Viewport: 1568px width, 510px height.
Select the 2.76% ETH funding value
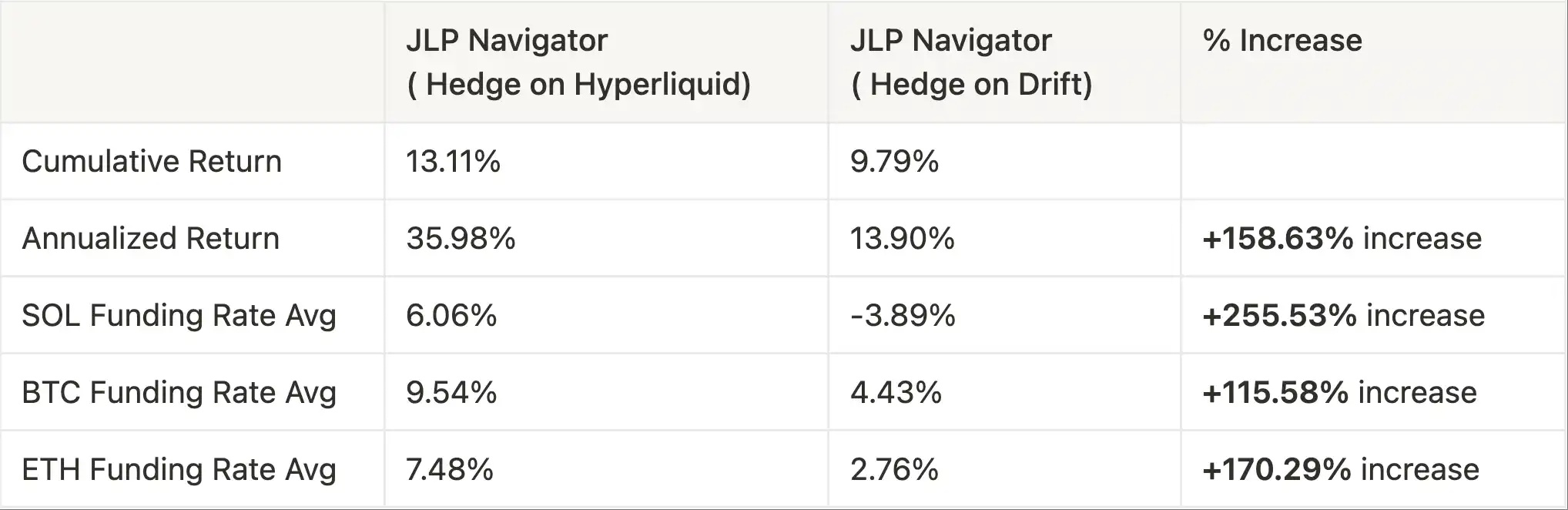894,470
